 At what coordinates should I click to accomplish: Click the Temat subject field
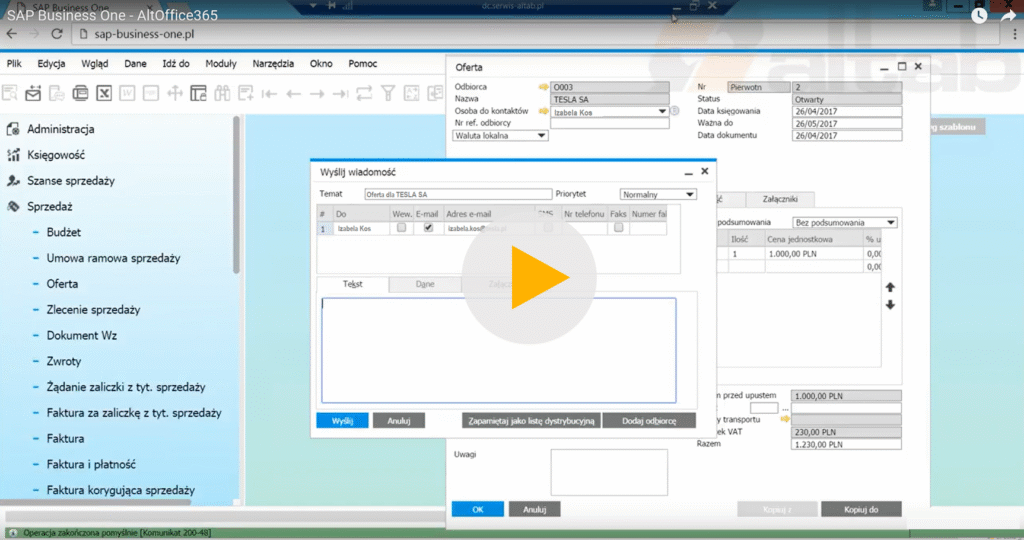(458, 195)
